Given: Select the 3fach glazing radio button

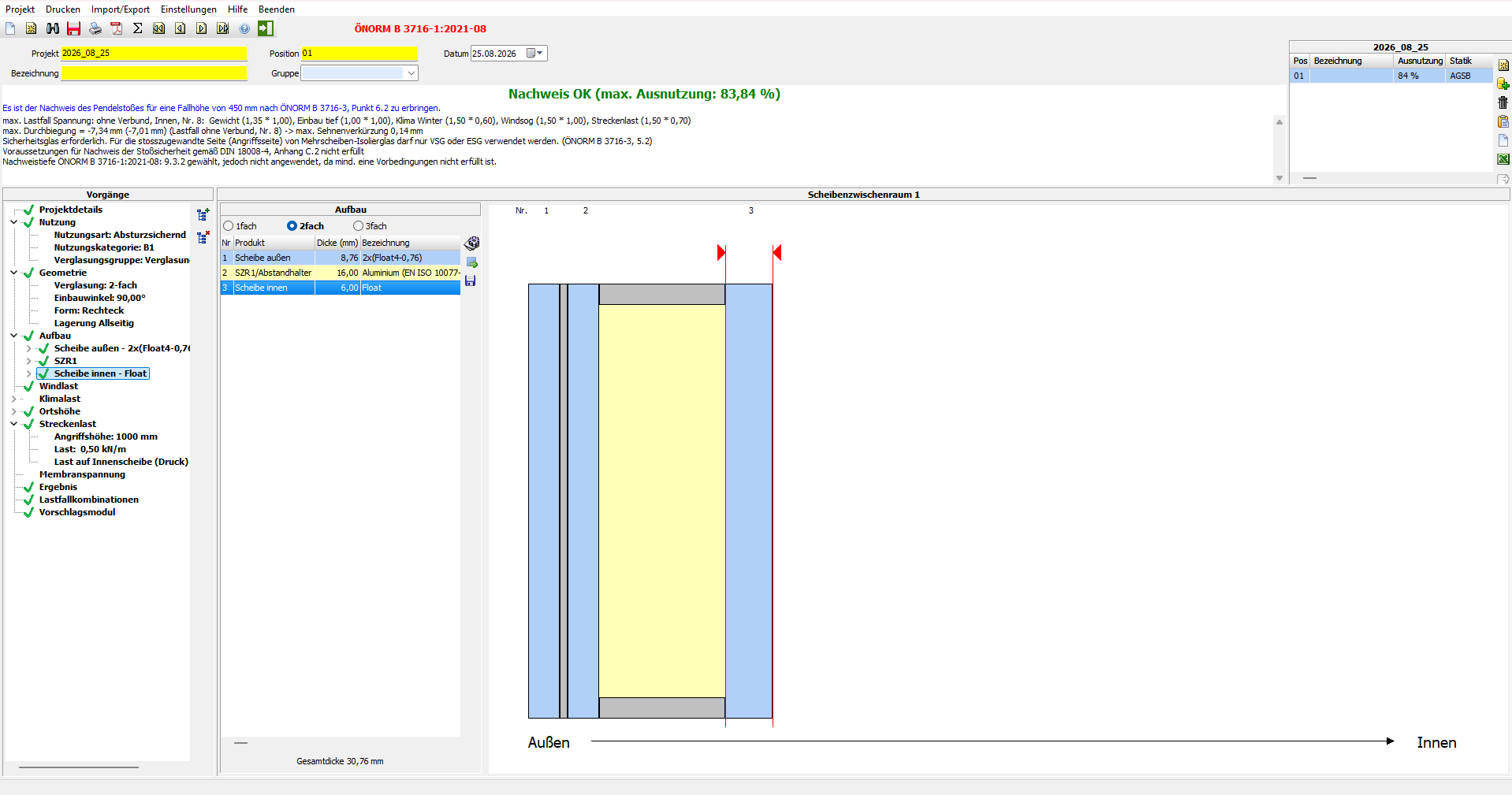Looking at the screenshot, I should point(359,226).
